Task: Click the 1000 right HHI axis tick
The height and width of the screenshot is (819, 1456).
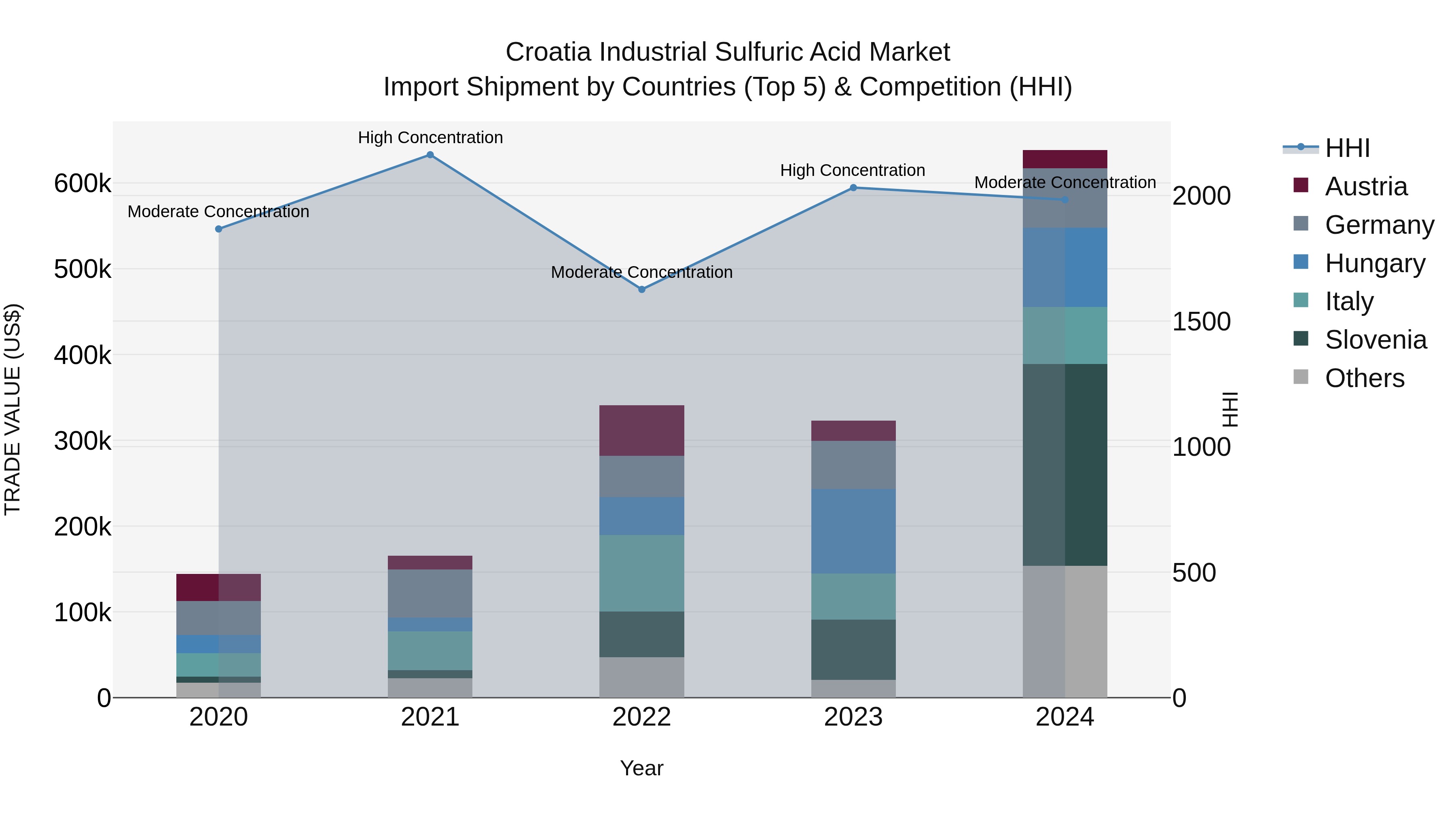Action: (x=1202, y=447)
